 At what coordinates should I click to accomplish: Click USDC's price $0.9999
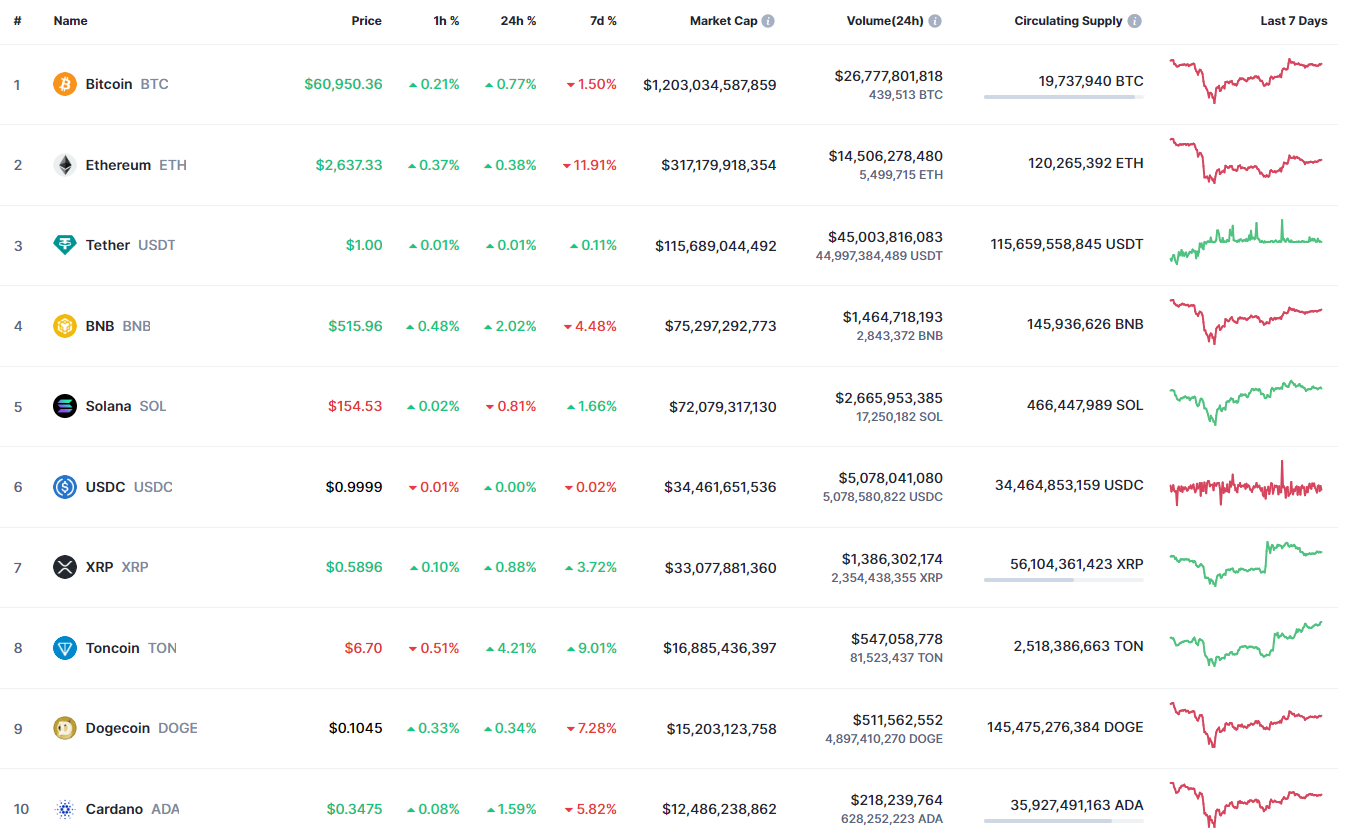354,487
